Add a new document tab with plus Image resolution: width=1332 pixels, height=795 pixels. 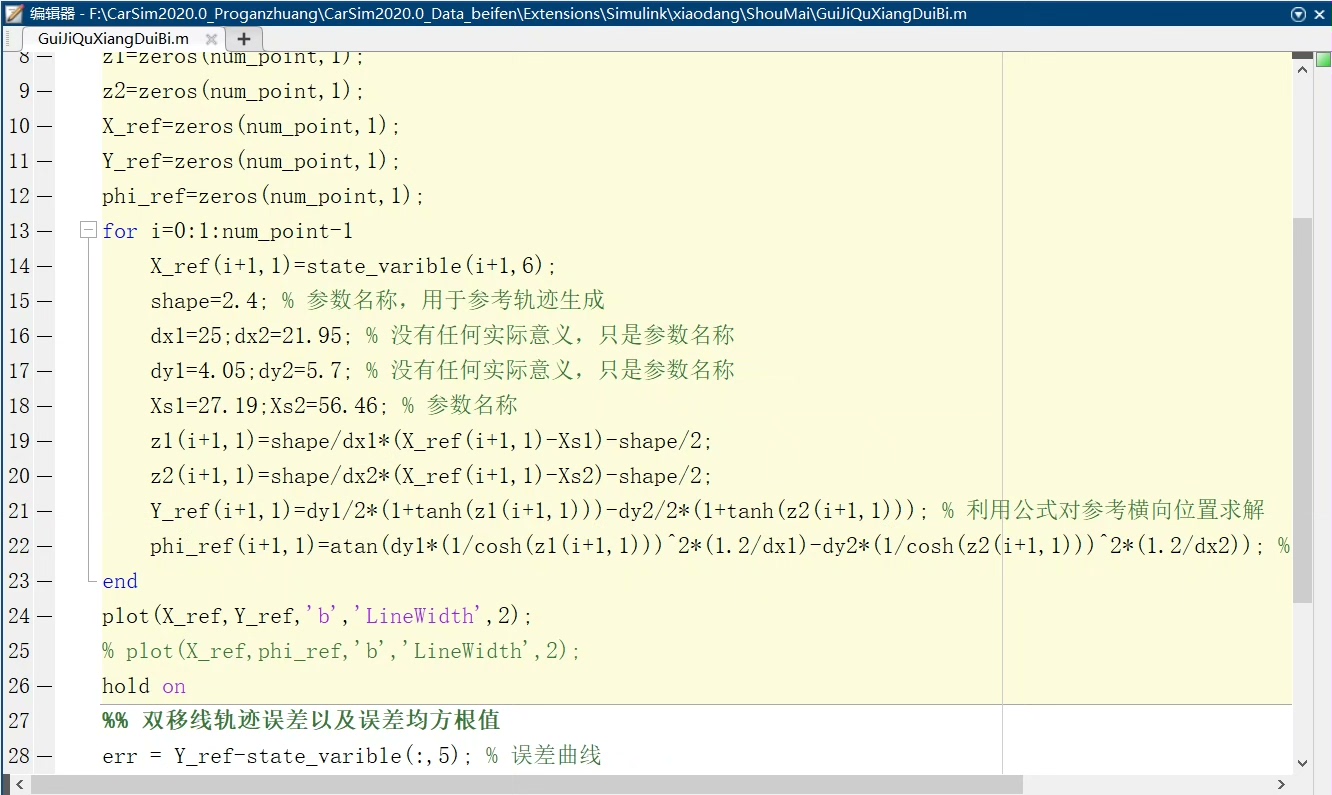tap(244, 39)
